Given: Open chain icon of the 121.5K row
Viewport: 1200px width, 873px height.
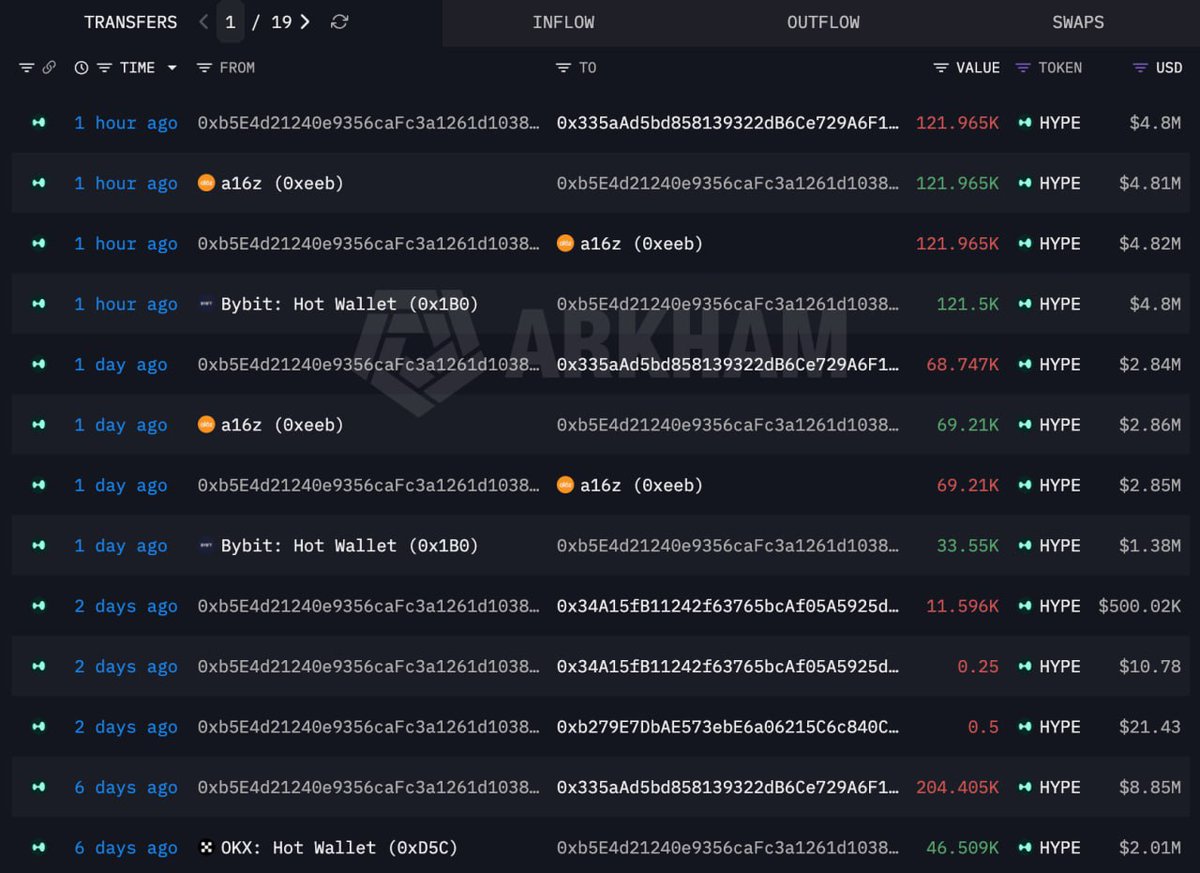Looking at the screenshot, I should pyautogui.click(x=38, y=304).
